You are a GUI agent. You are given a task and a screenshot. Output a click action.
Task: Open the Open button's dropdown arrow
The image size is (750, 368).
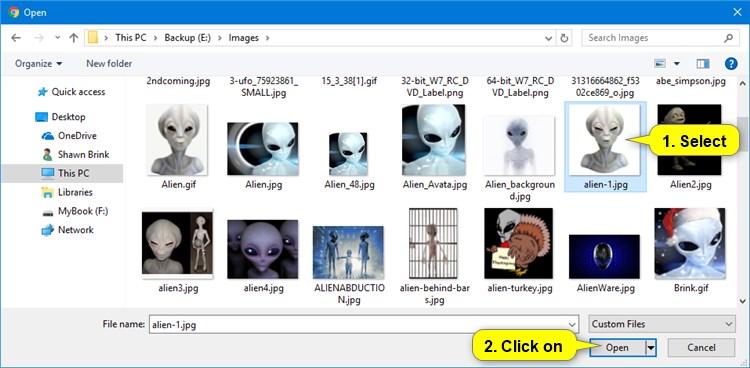click(x=651, y=348)
